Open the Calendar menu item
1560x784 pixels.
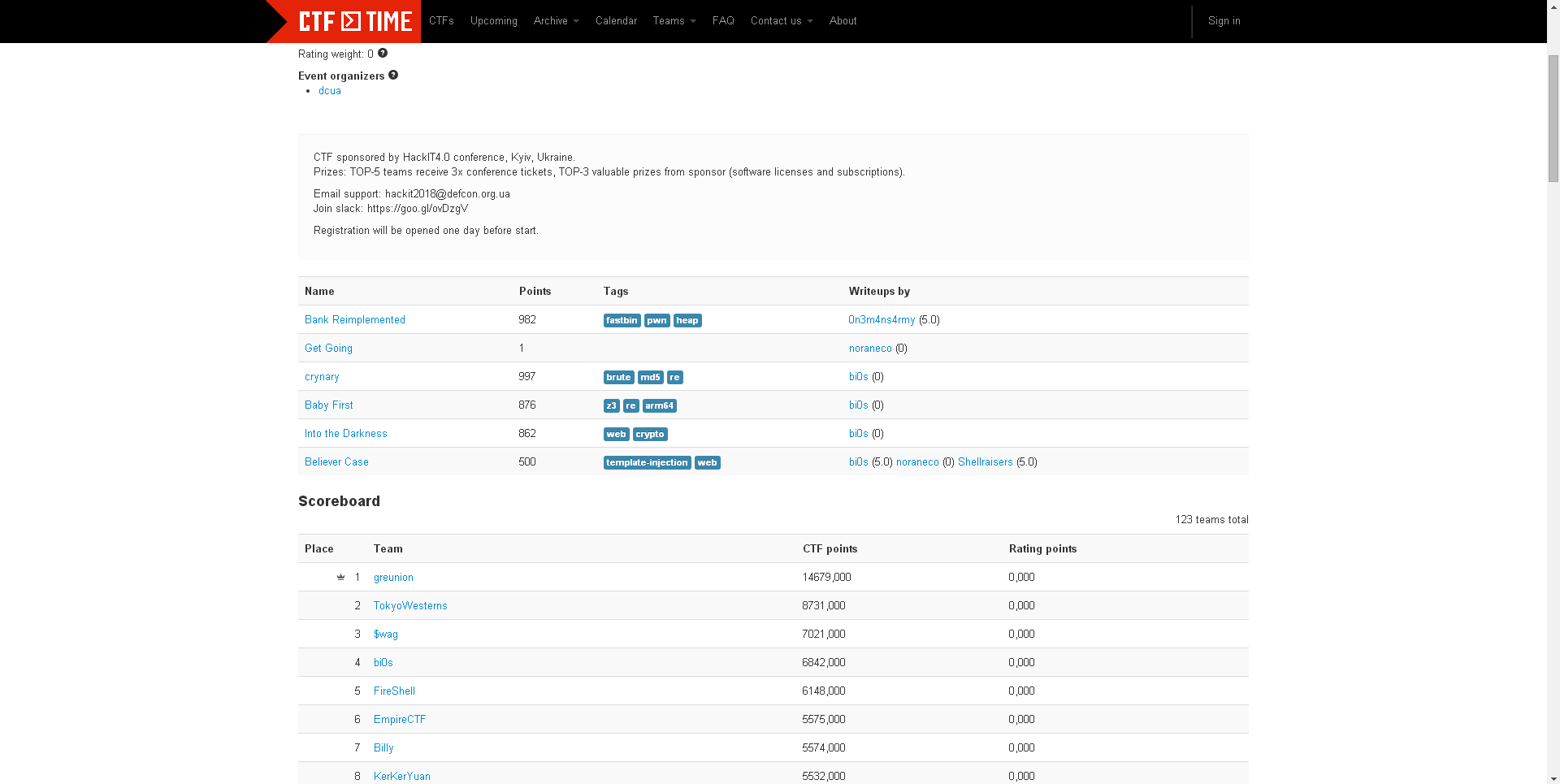tap(615, 20)
